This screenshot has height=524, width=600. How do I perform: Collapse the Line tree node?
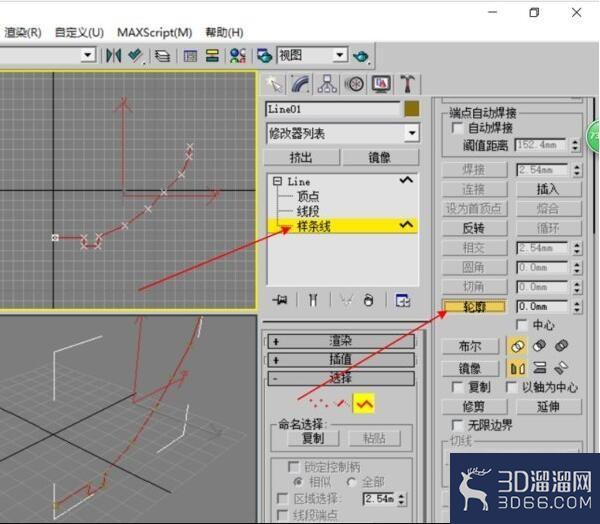tap(277, 181)
